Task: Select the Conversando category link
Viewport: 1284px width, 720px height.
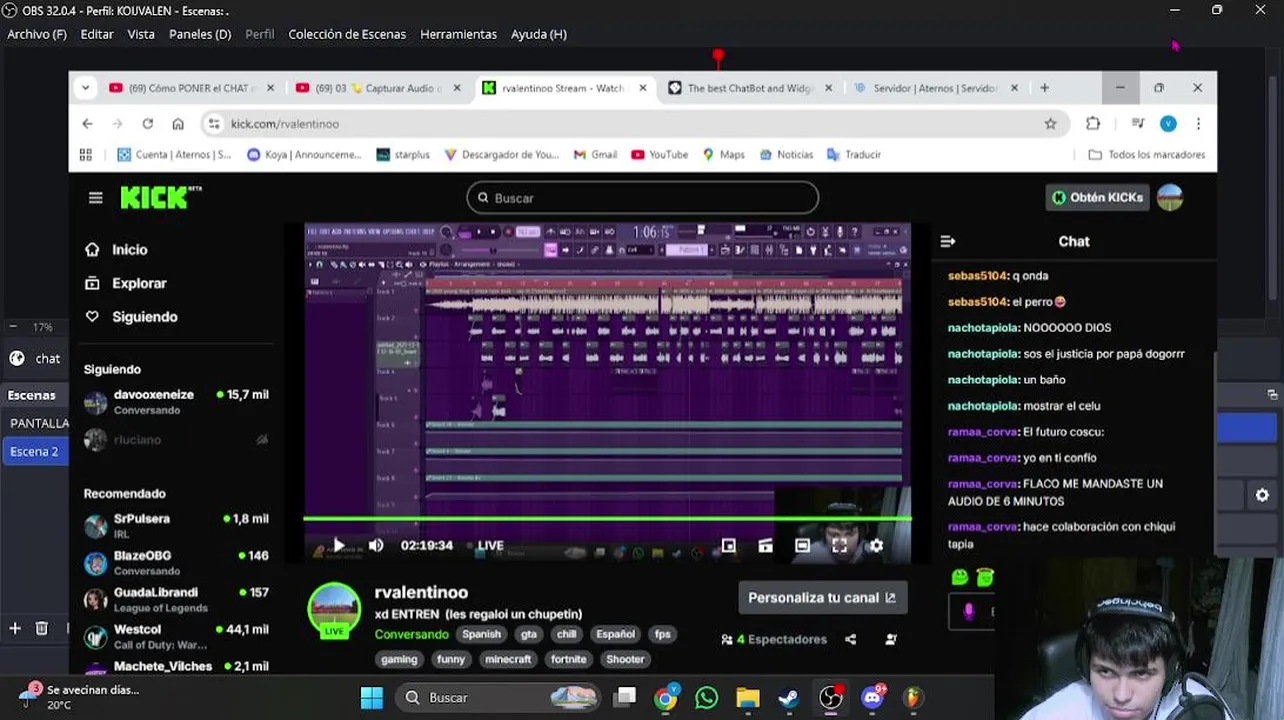Action: pyautogui.click(x=411, y=634)
